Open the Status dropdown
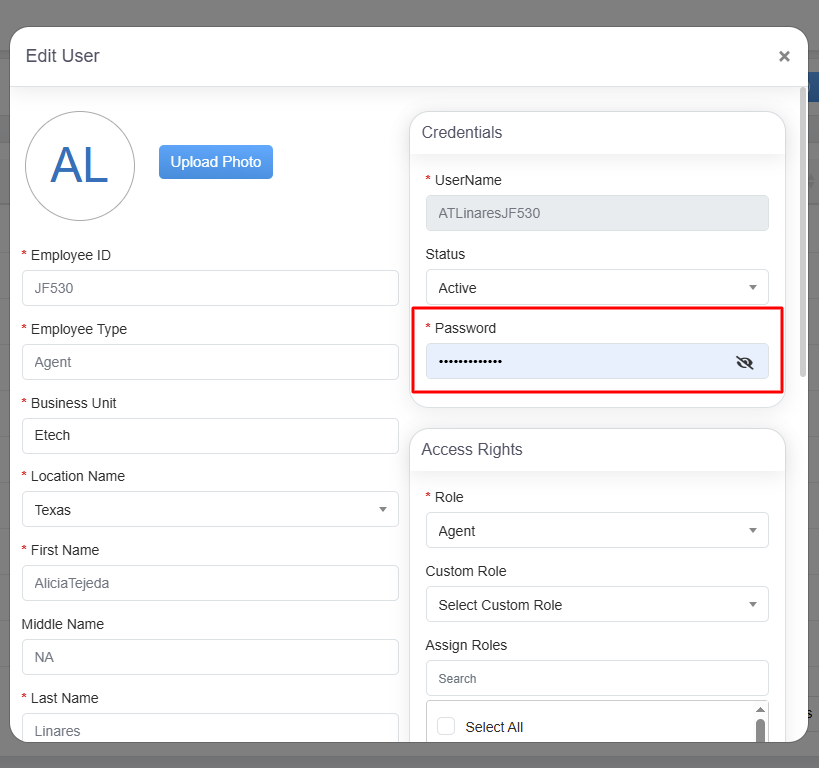819x768 pixels. (x=596, y=288)
